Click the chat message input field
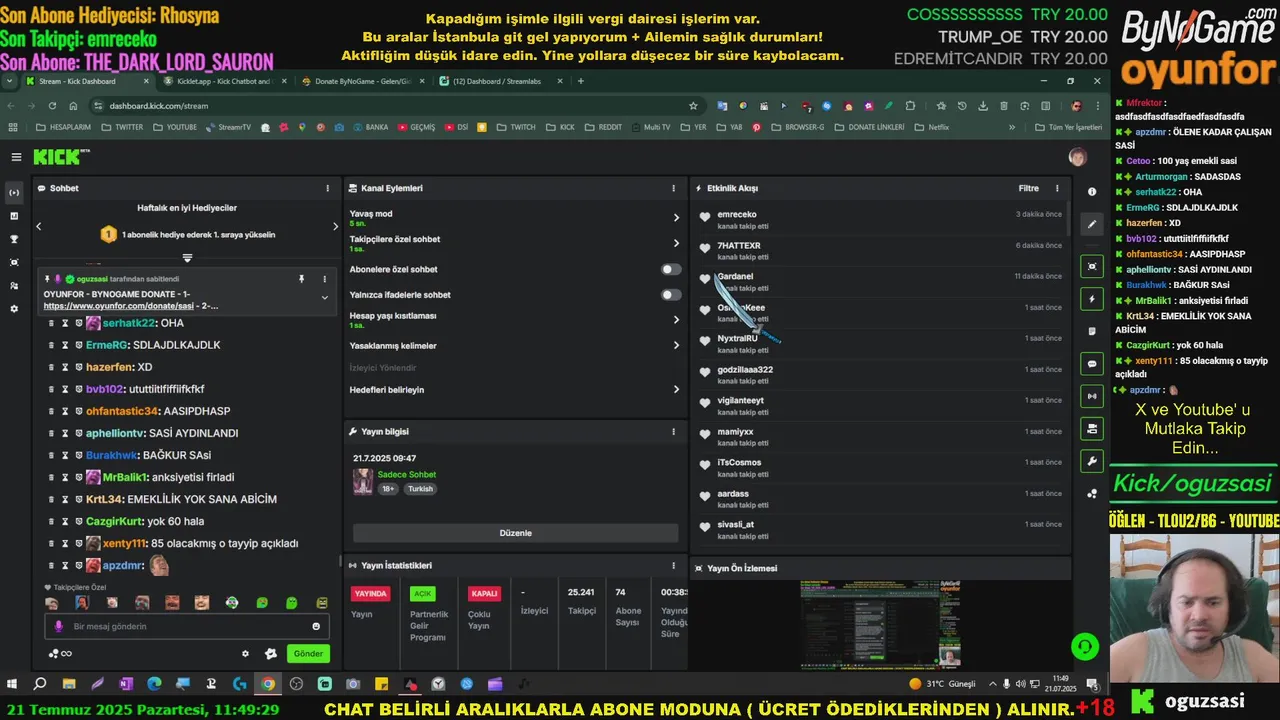This screenshot has height=720, width=1280. point(187,626)
